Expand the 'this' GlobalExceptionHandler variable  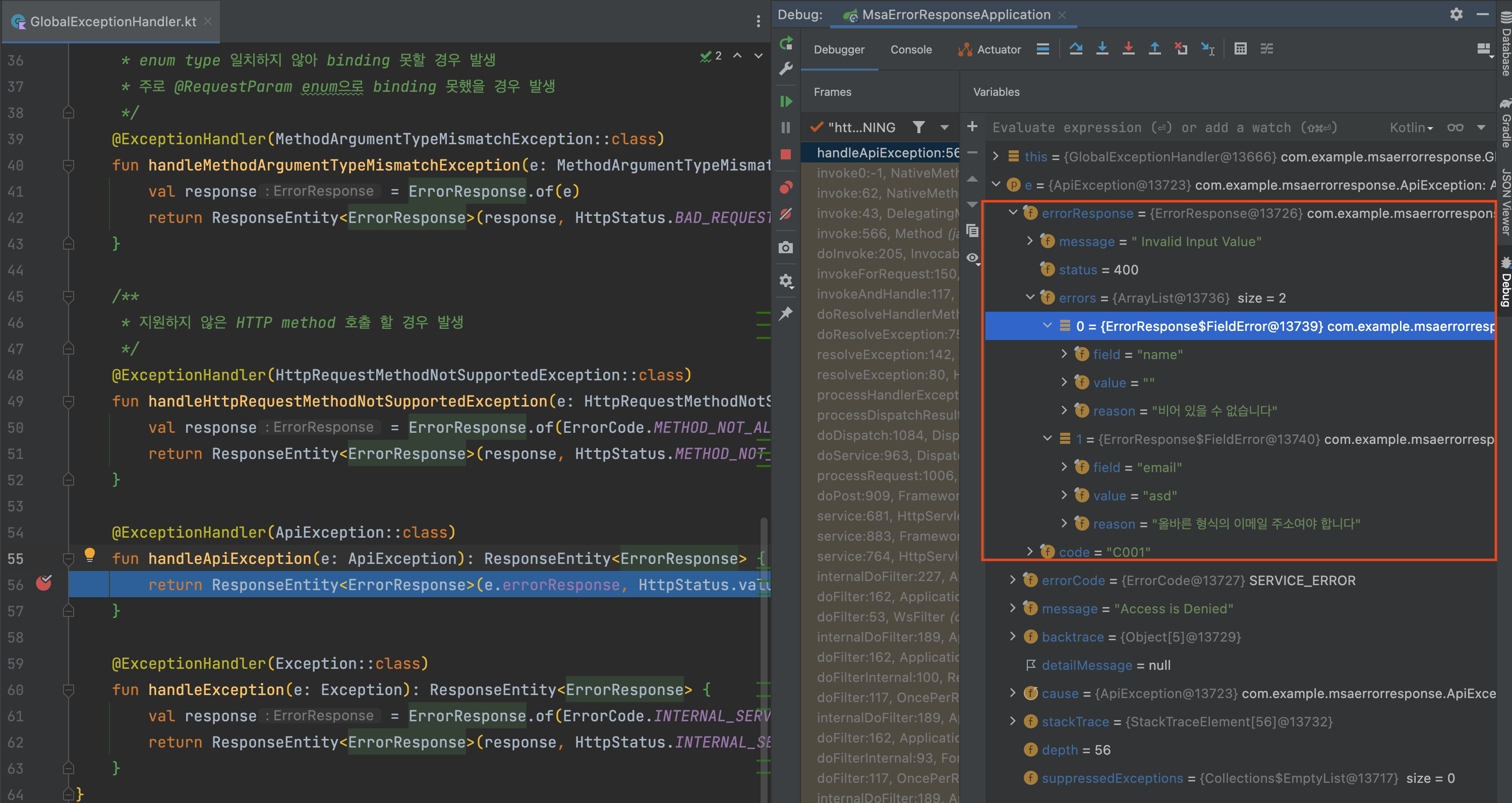pyautogui.click(x=996, y=156)
